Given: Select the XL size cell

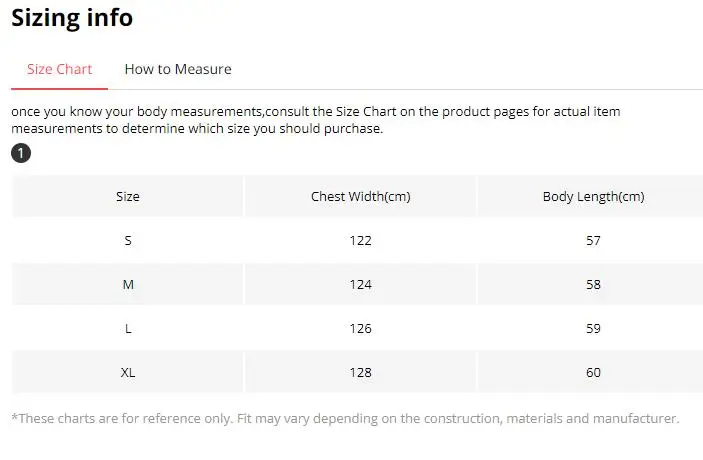Looking at the screenshot, I should tap(128, 372).
